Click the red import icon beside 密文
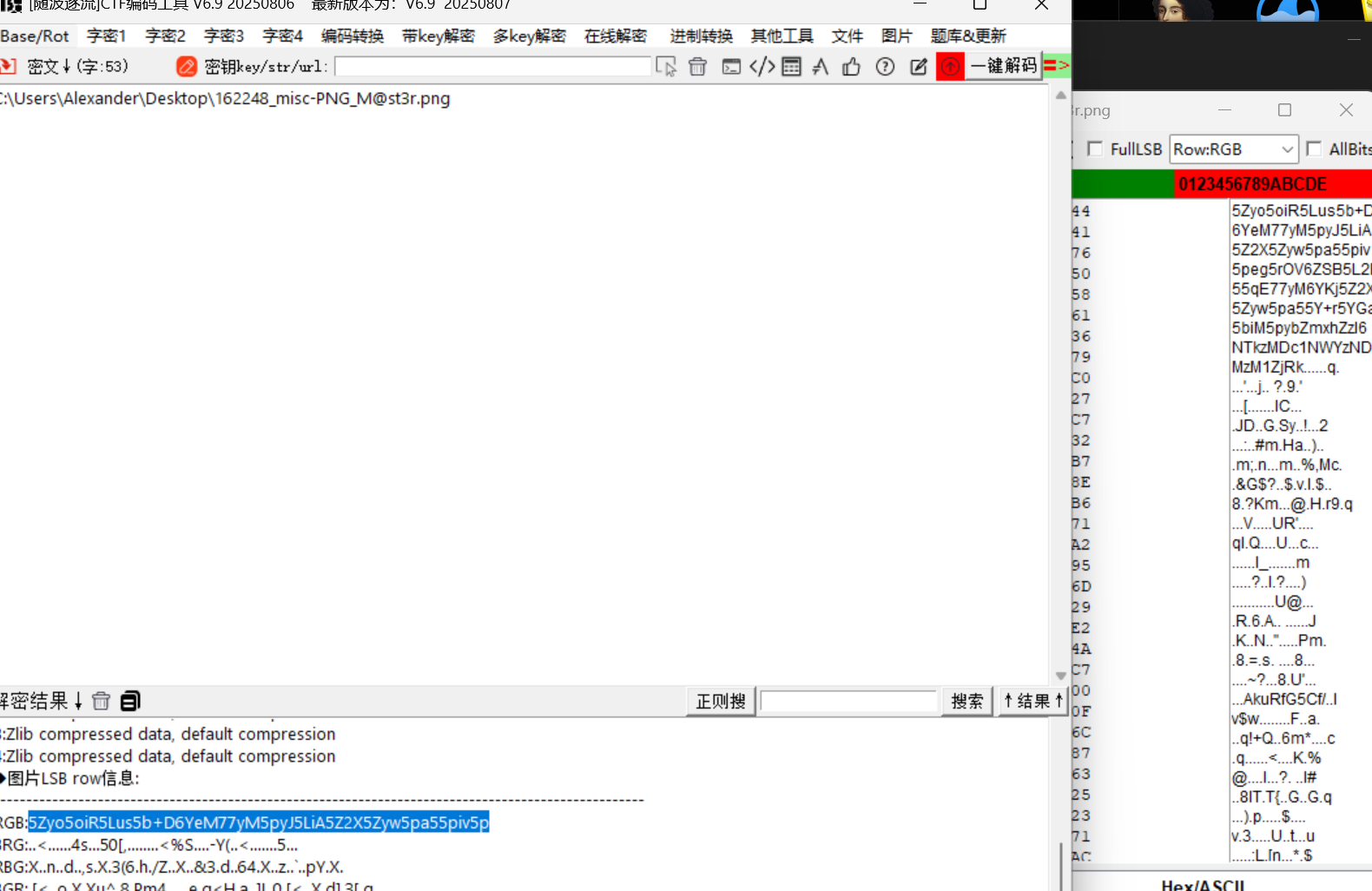Screen dimensions: 1372x891 (8, 66)
